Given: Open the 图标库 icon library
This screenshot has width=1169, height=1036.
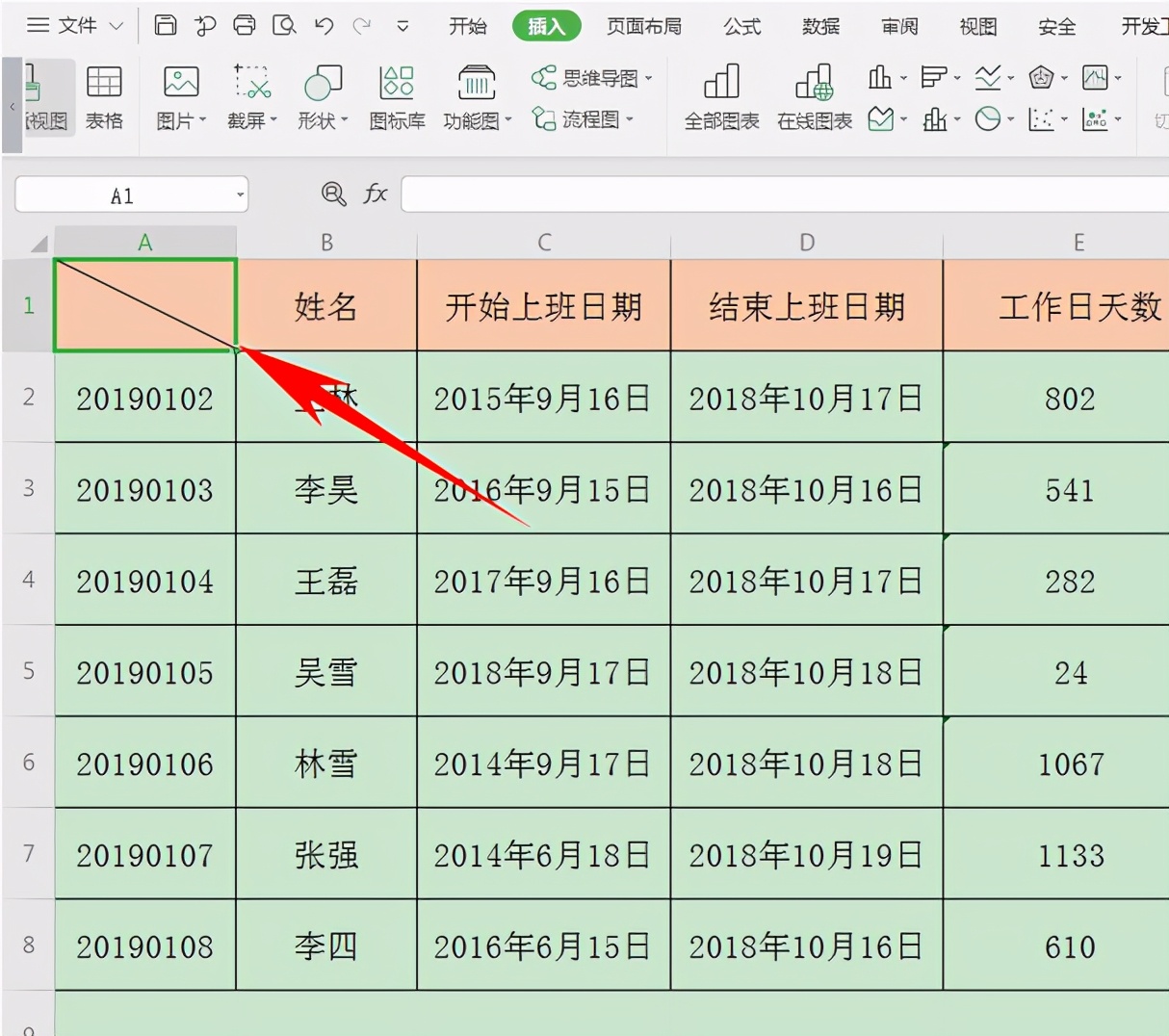Looking at the screenshot, I should [x=397, y=98].
